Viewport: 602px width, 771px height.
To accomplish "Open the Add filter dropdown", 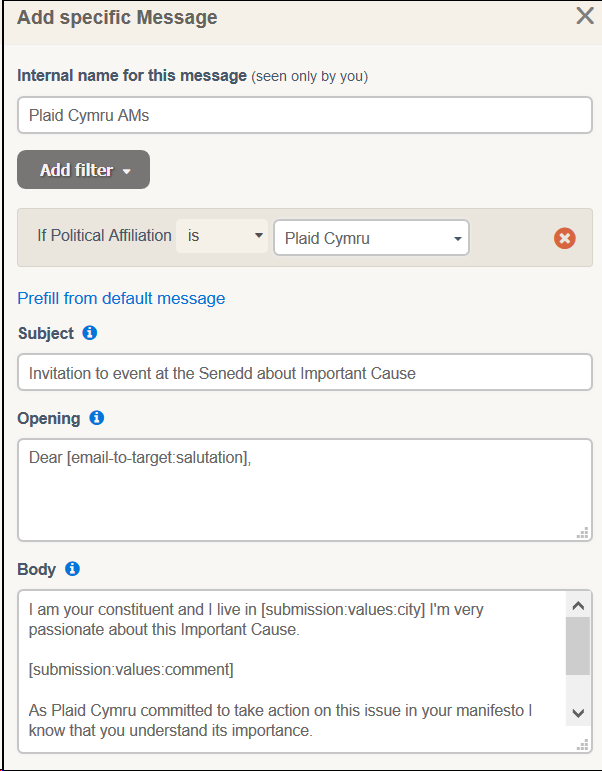I will pyautogui.click(x=84, y=170).
